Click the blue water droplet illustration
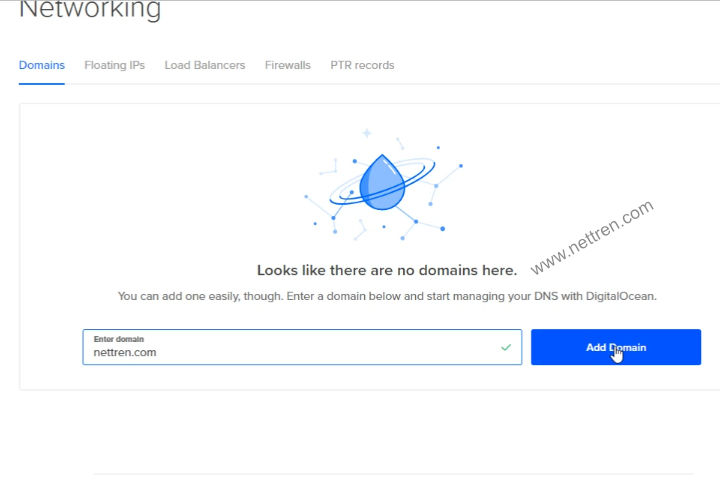Image resolution: width=720 pixels, height=480 pixels. (381, 183)
